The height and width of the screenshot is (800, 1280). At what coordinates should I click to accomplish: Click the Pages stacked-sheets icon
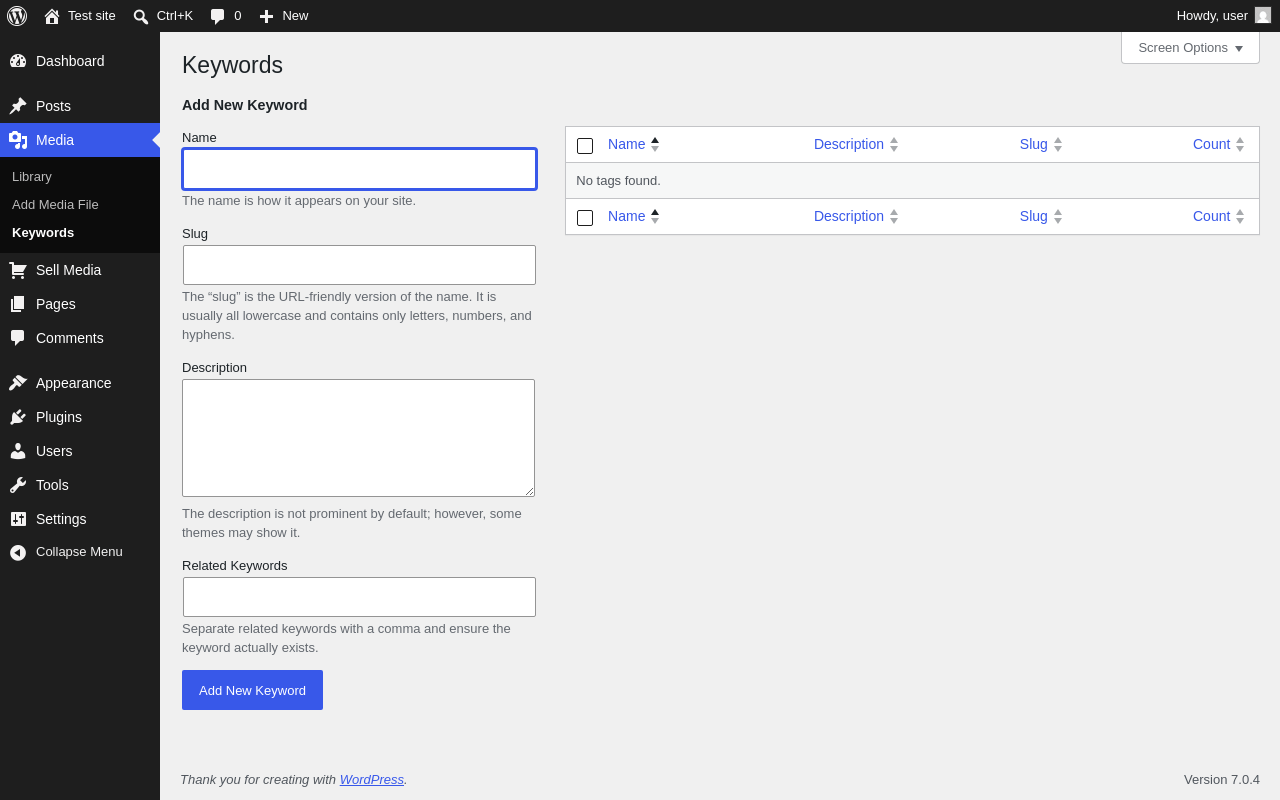point(18,304)
